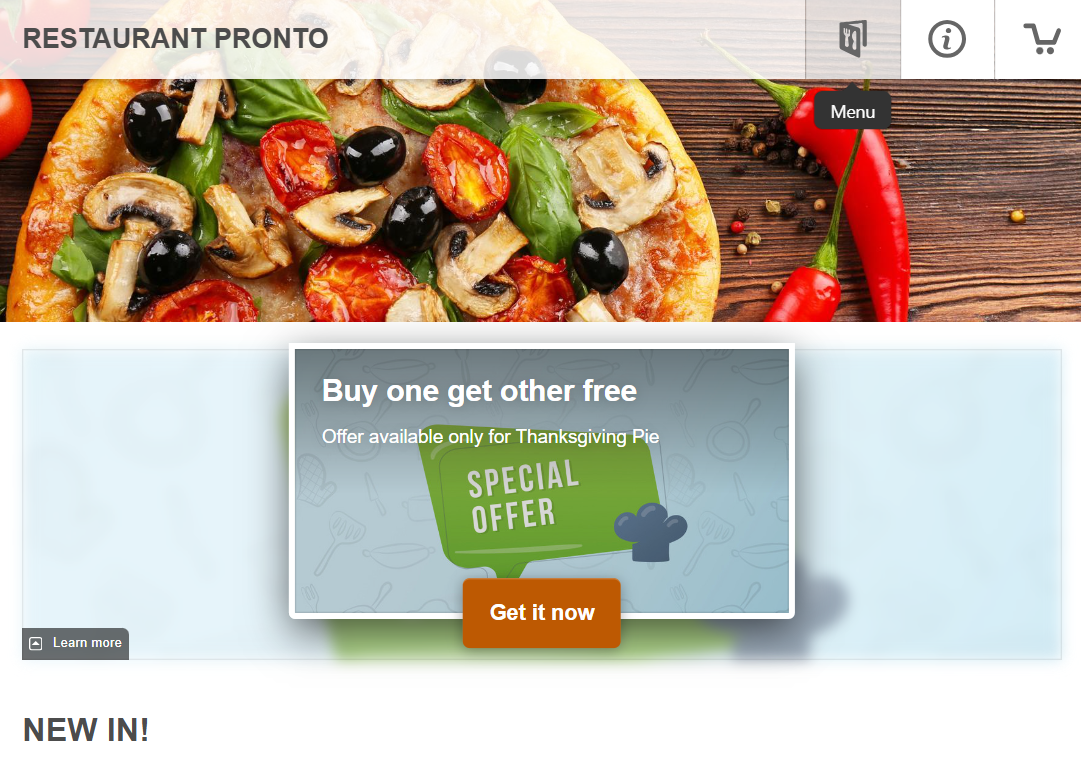Open the shopping cart icon
Viewport: 1081px width, 767px height.
pos(1042,39)
